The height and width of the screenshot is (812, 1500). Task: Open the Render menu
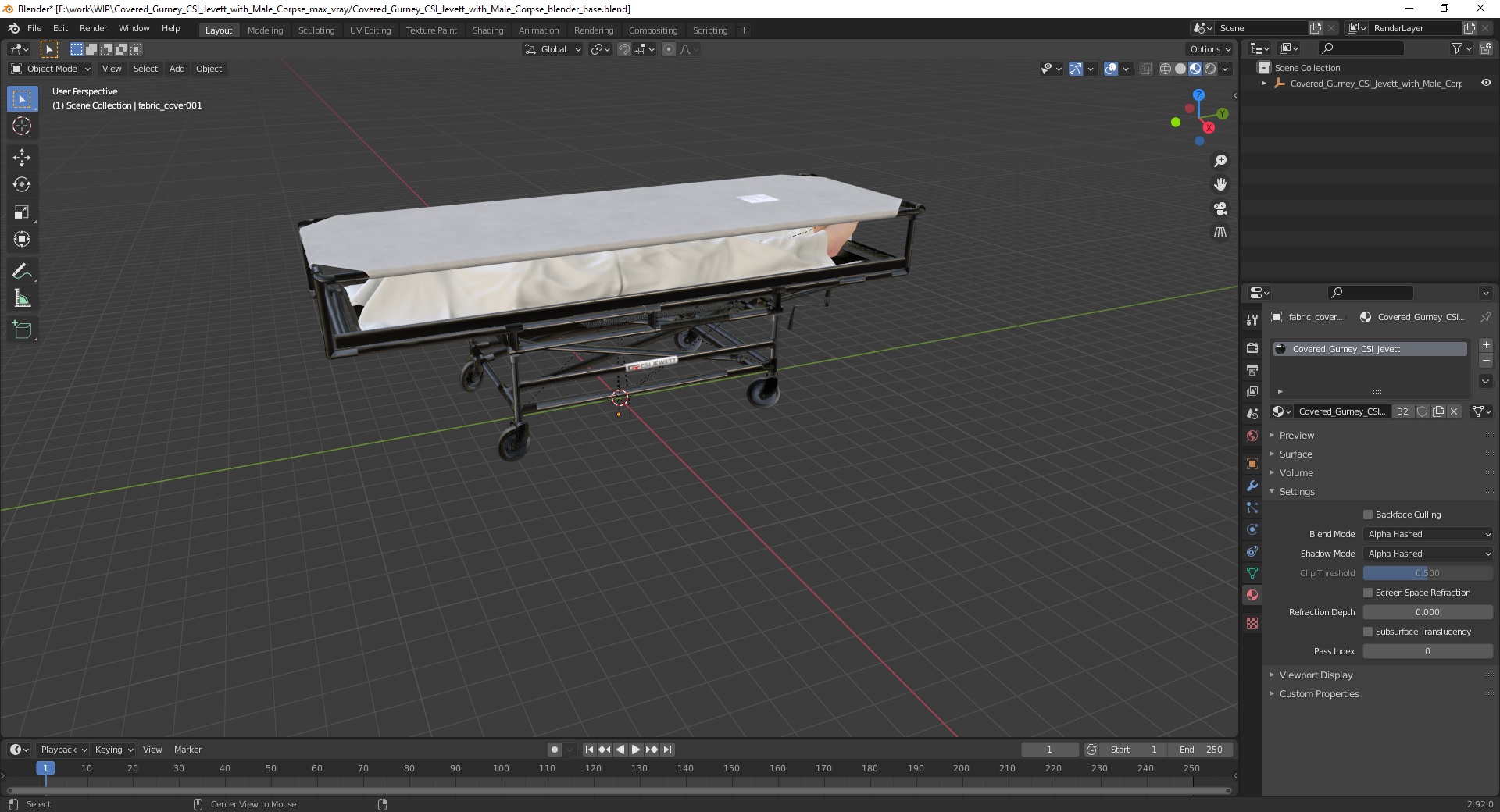pyautogui.click(x=93, y=28)
